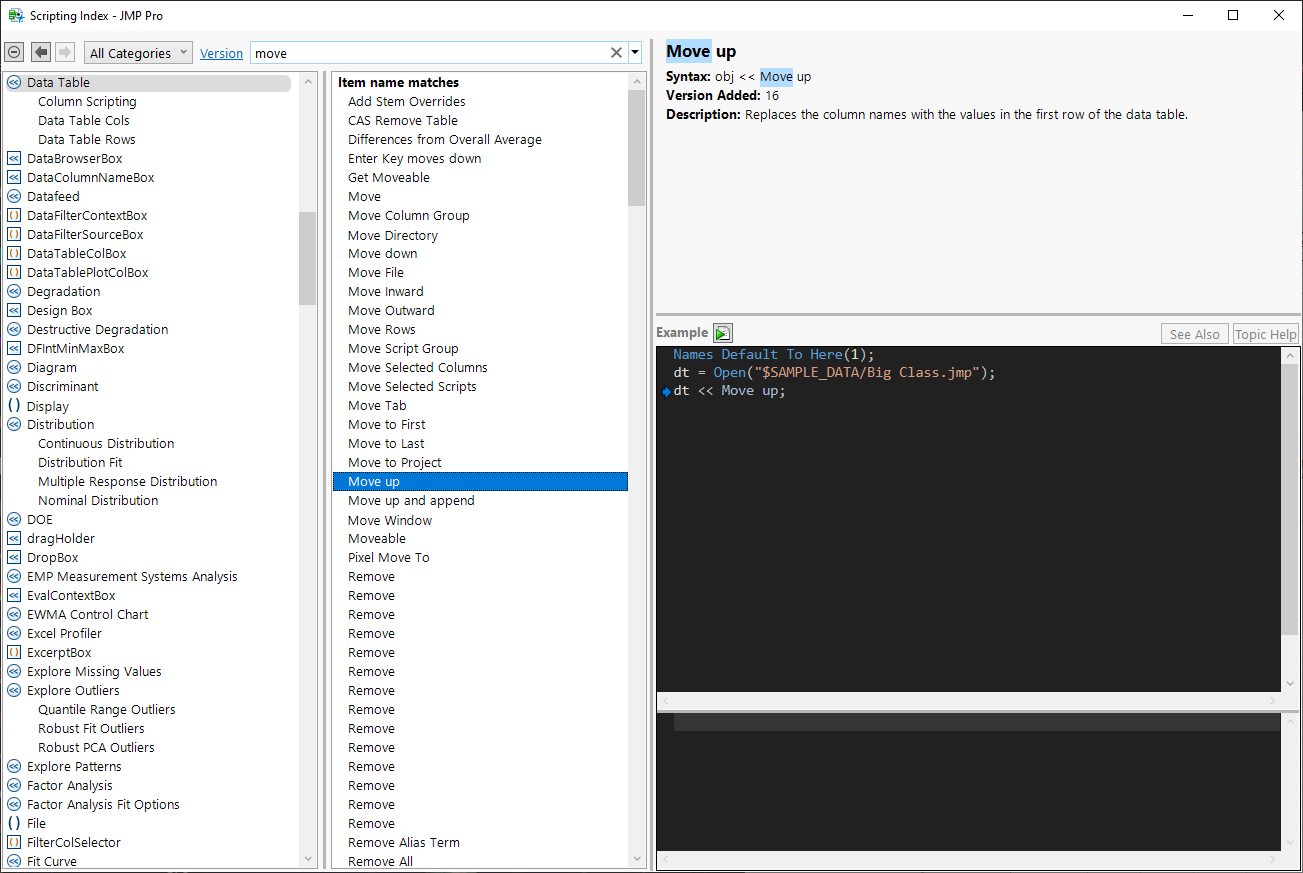The width and height of the screenshot is (1303, 873).
Task: Click the Version link
Action: click(221, 52)
